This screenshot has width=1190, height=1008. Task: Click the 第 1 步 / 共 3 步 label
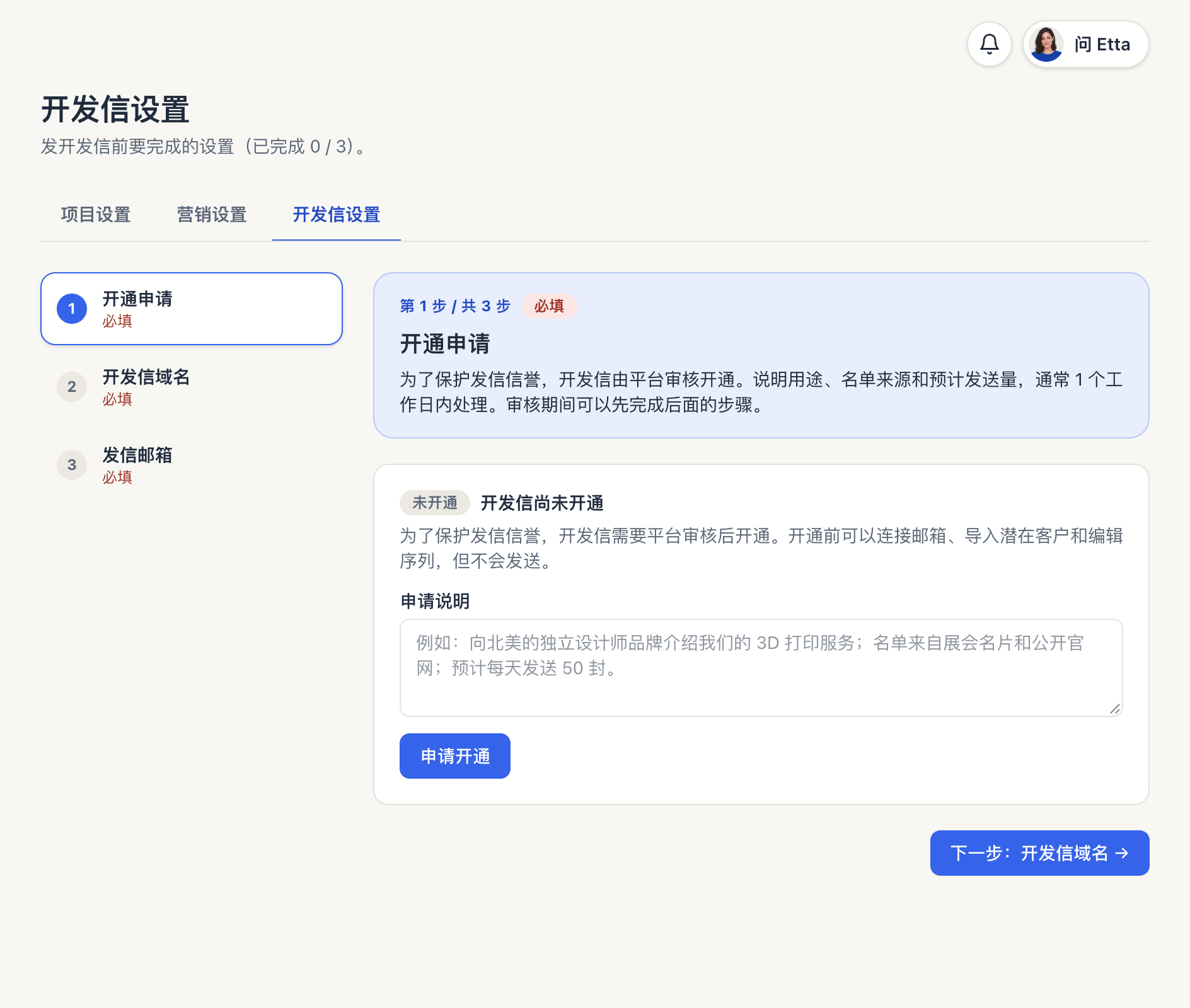coord(455,306)
